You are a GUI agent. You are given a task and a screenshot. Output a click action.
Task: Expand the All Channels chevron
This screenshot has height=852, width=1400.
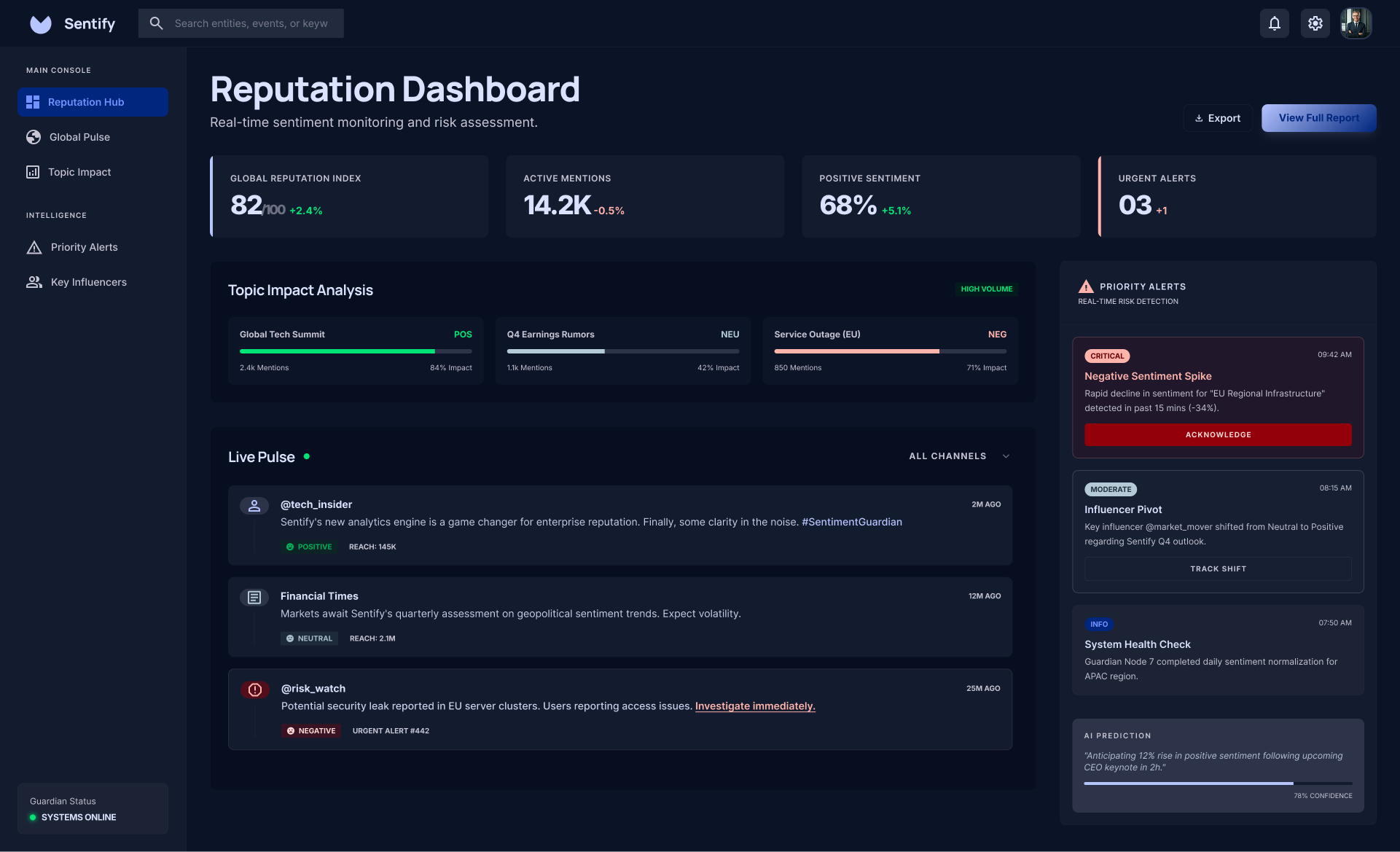[x=1006, y=456]
